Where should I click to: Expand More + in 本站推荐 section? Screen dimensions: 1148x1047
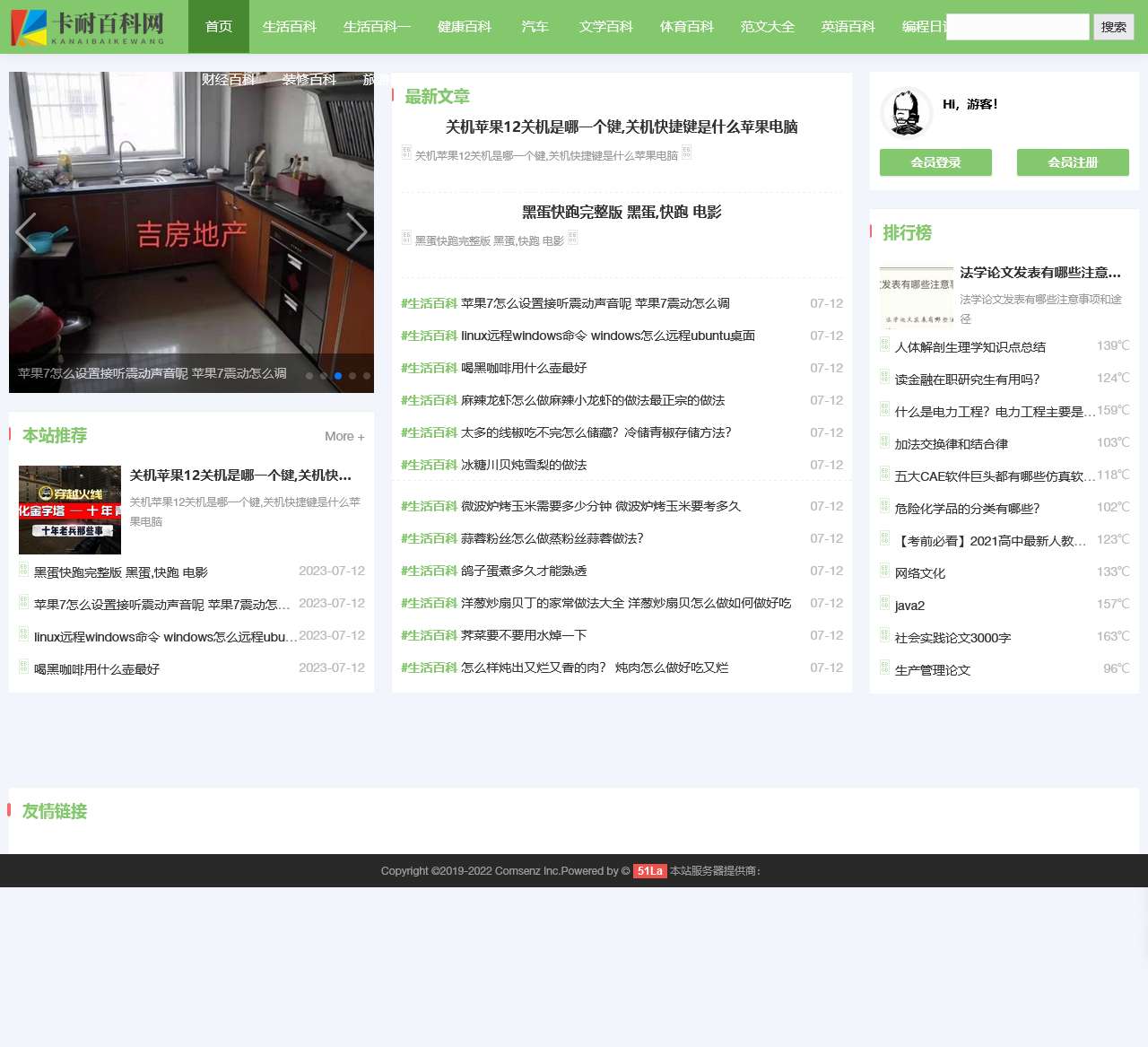[344, 437]
